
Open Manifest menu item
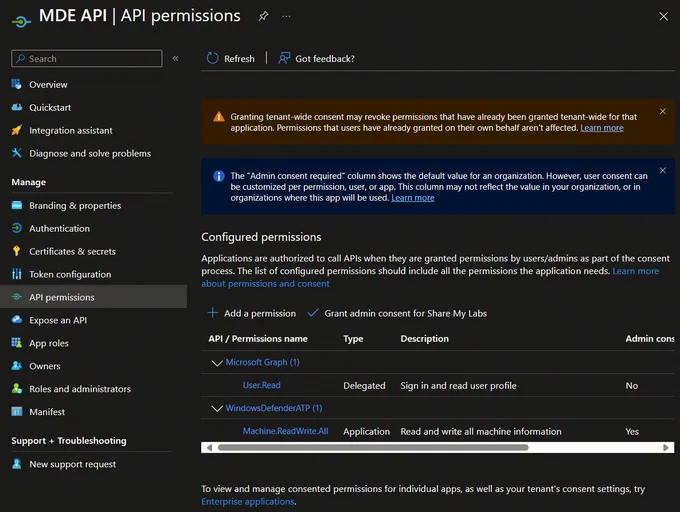47,412
